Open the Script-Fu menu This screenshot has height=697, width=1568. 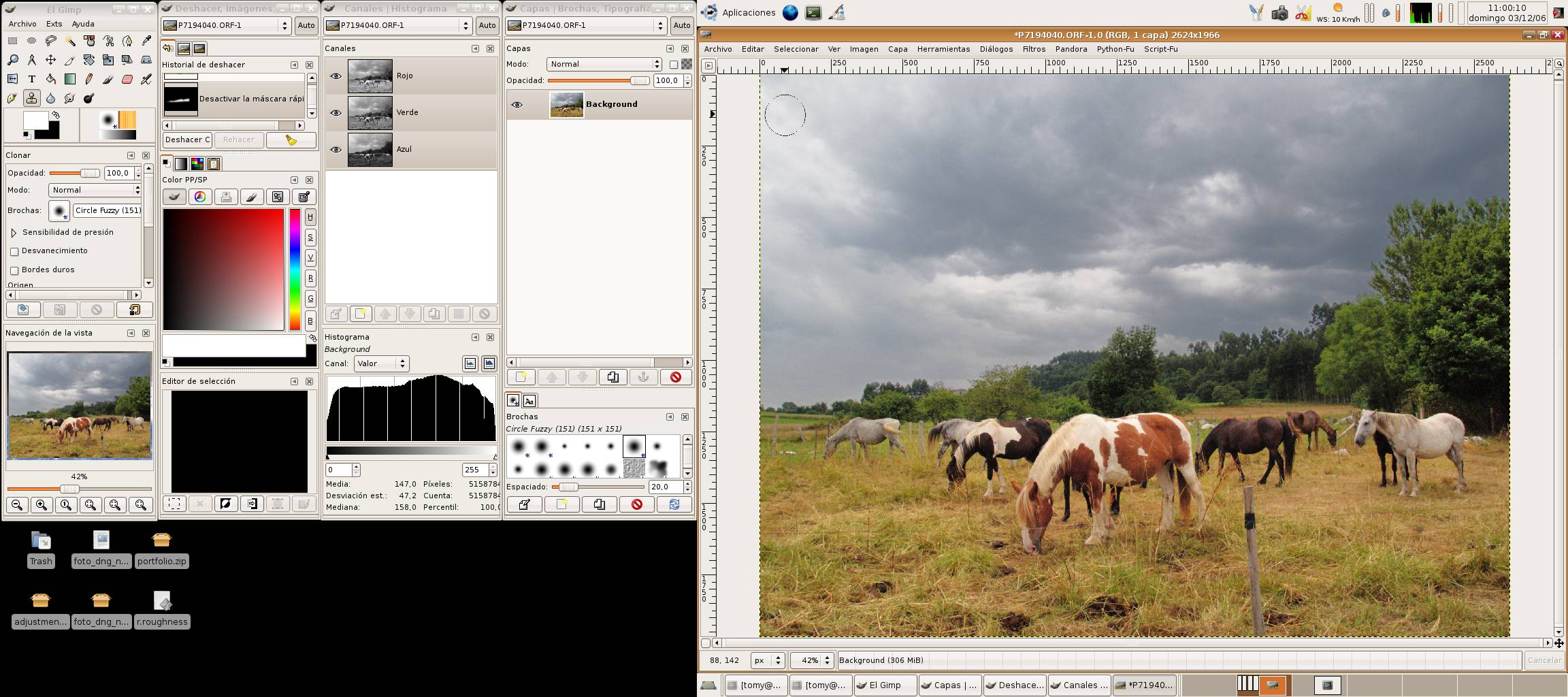pos(1160,49)
